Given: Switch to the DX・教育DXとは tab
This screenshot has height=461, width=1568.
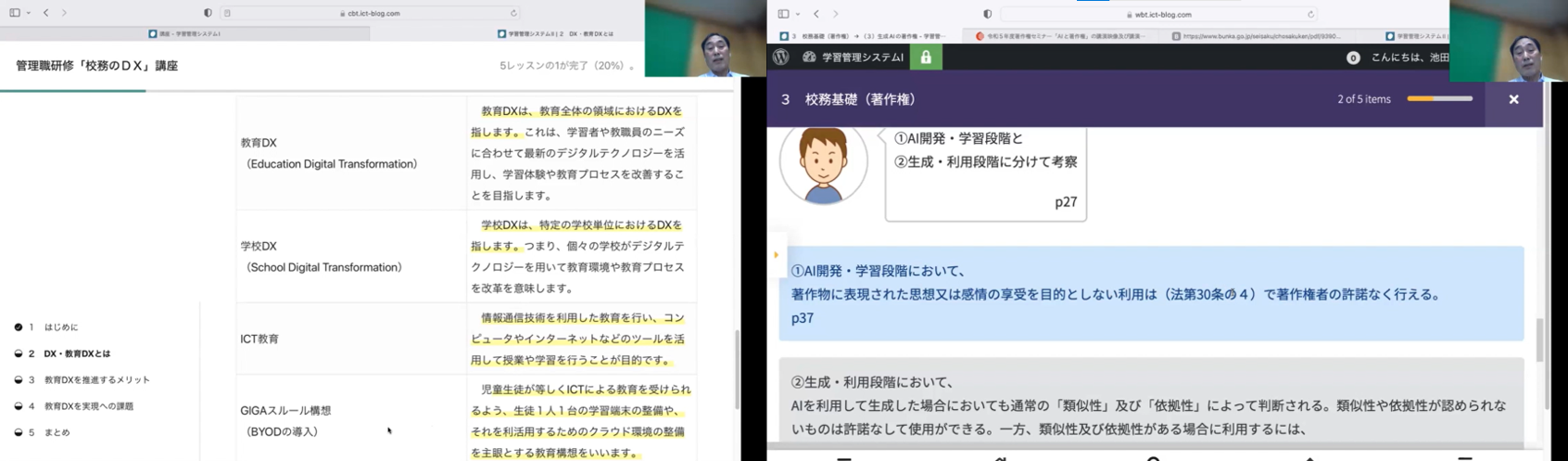Looking at the screenshot, I should pyautogui.click(x=554, y=33).
